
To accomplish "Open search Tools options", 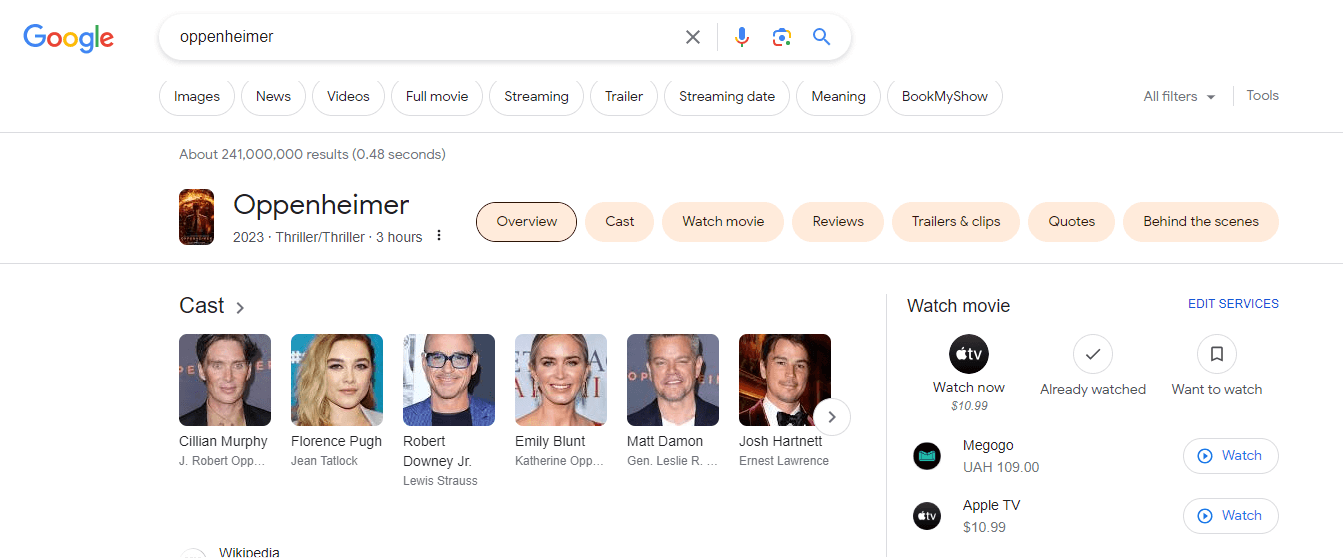I will pos(1262,96).
